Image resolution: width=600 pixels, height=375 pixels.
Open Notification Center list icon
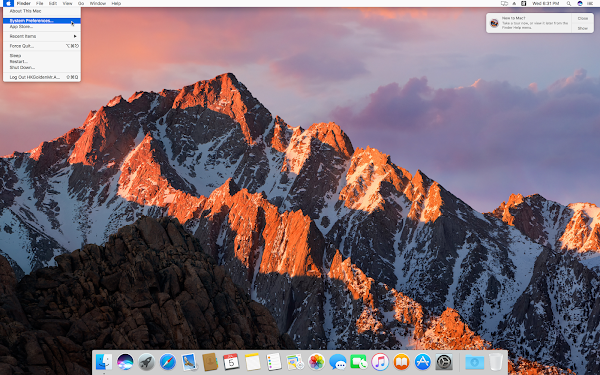[x=590, y=3]
